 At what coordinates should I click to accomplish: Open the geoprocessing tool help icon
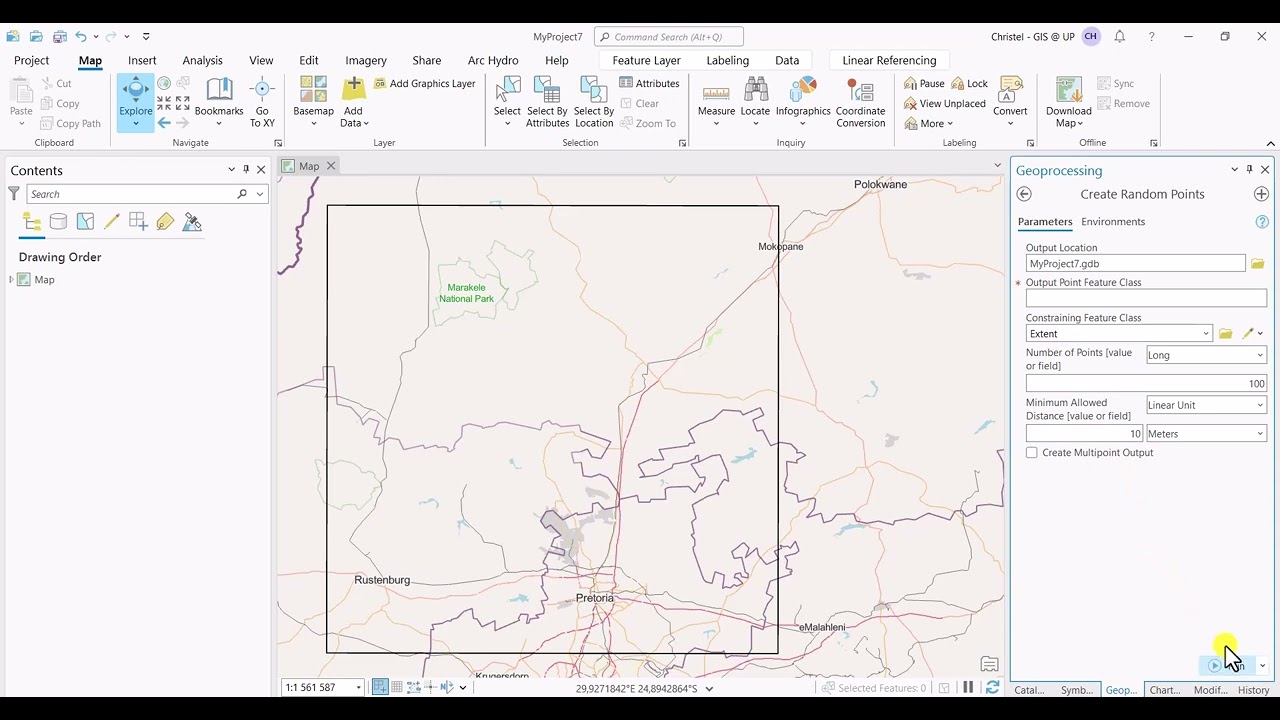1262,222
